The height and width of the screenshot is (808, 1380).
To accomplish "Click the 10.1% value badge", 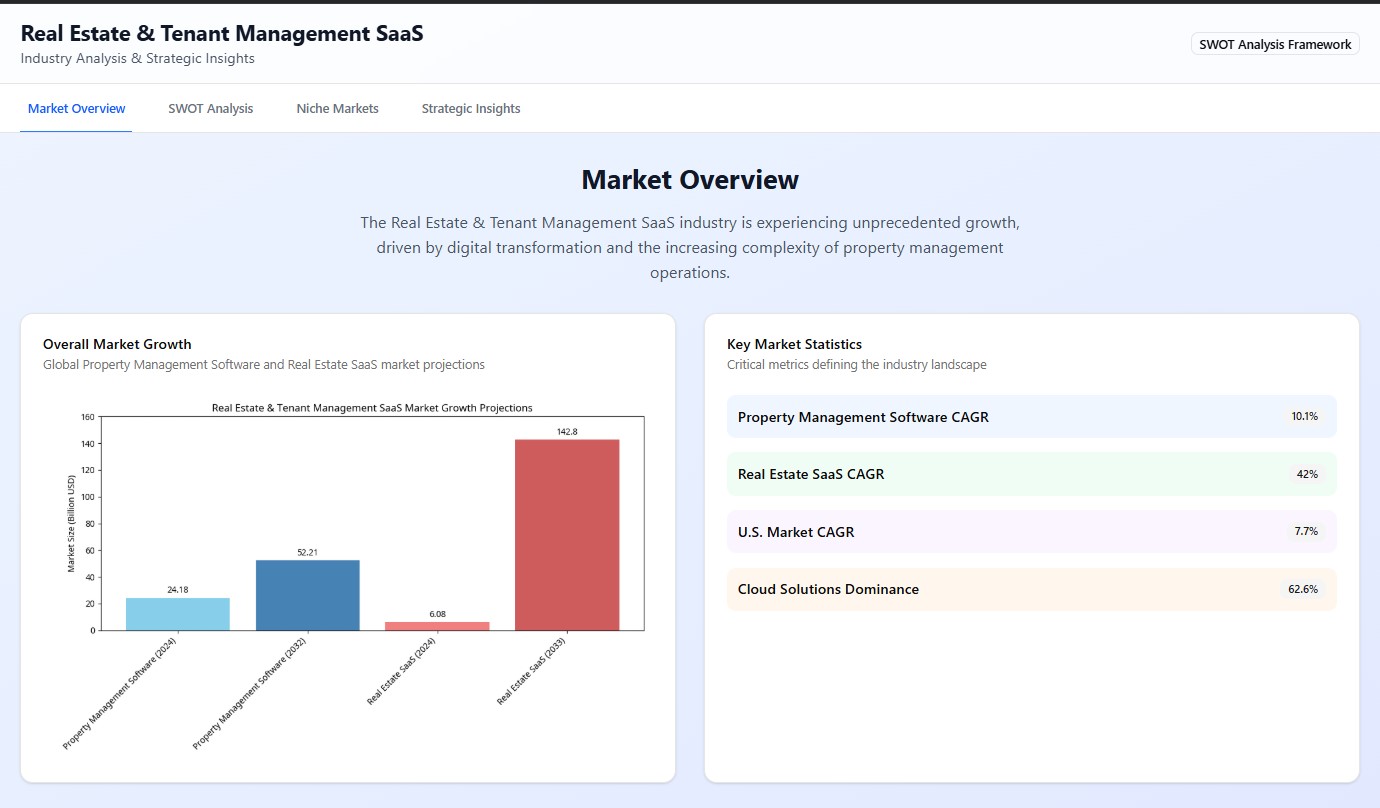I will click(1304, 417).
